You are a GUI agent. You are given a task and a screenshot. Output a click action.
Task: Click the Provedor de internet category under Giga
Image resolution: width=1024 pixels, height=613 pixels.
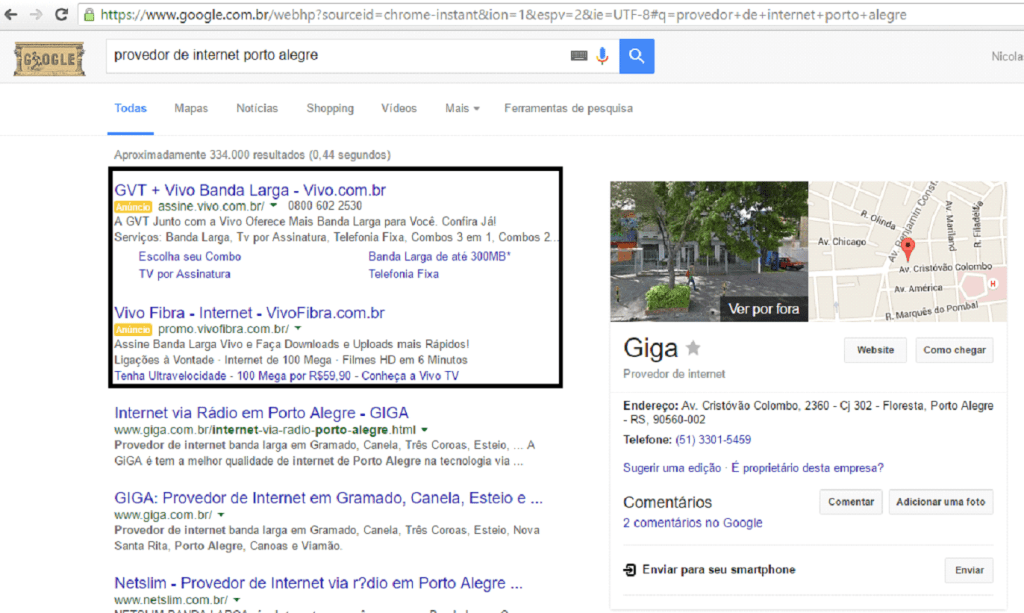pos(674,373)
